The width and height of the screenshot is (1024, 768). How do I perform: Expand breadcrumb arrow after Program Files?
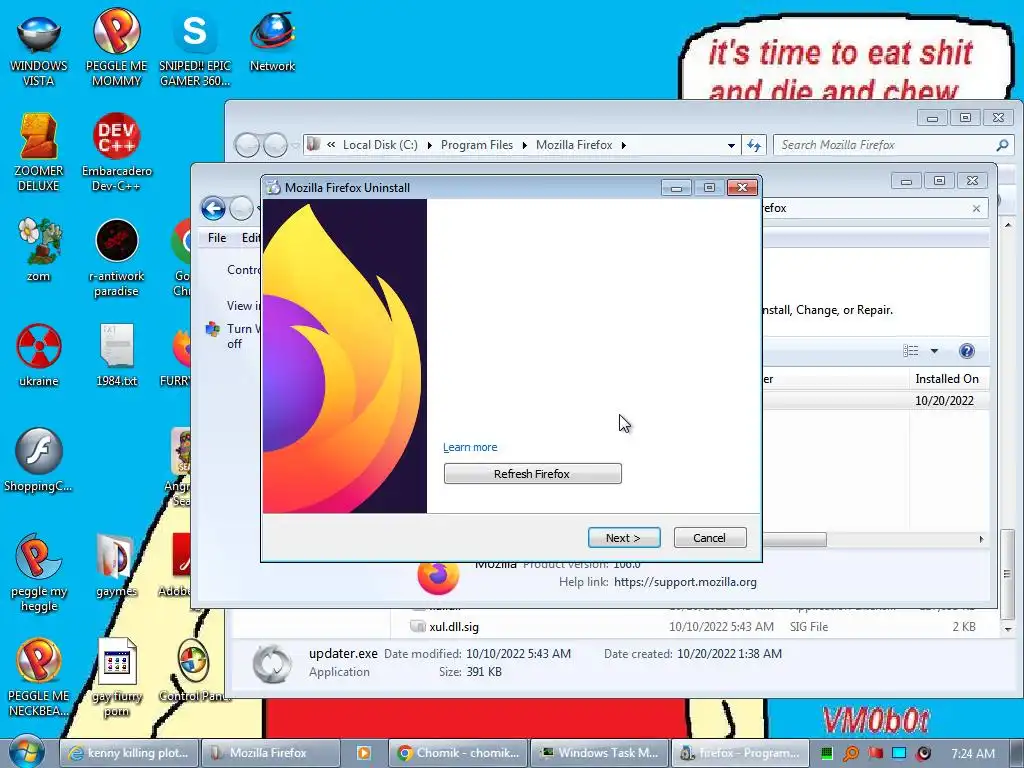click(x=524, y=145)
